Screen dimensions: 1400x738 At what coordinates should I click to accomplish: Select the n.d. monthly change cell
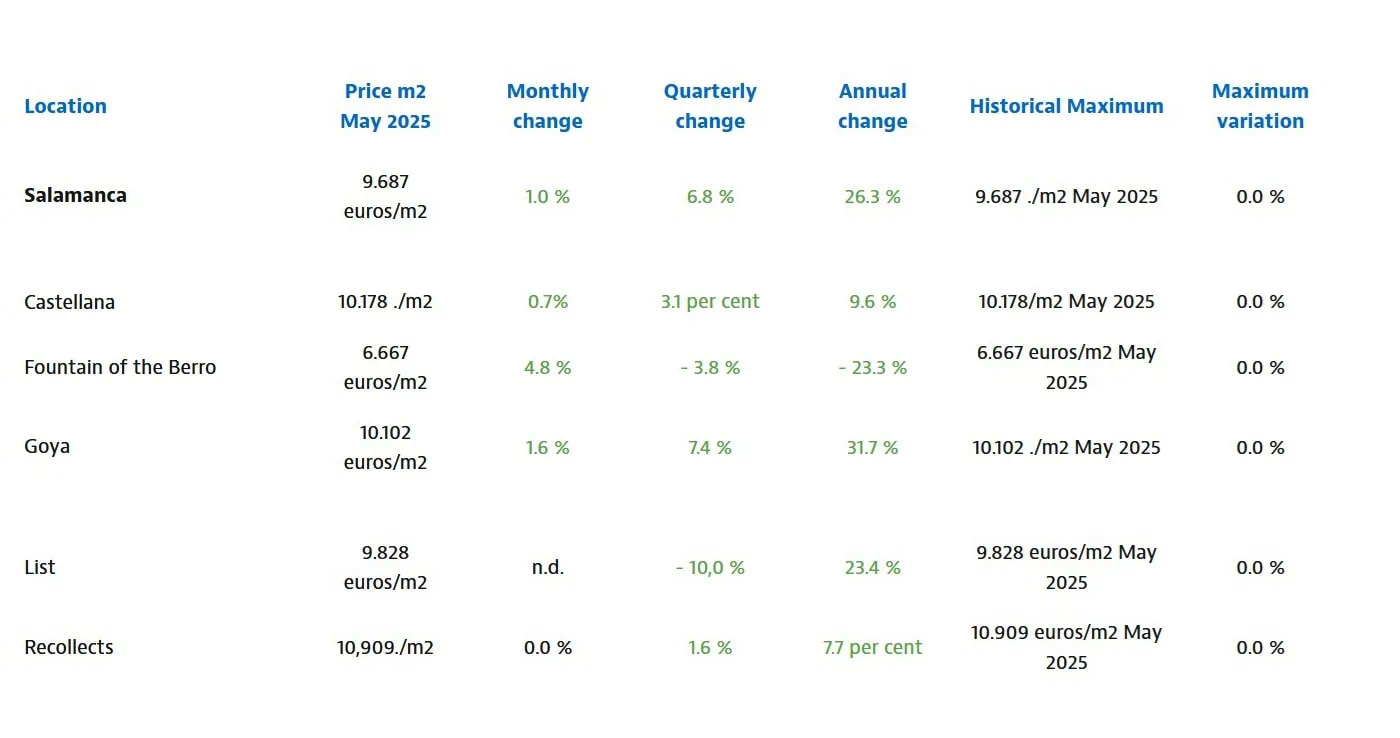click(x=547, y=567)
